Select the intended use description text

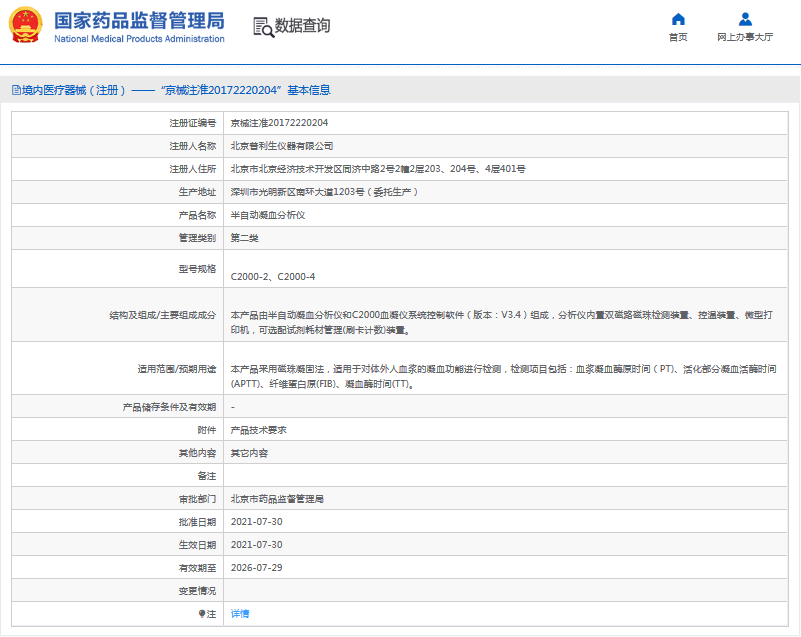(503, 376)
